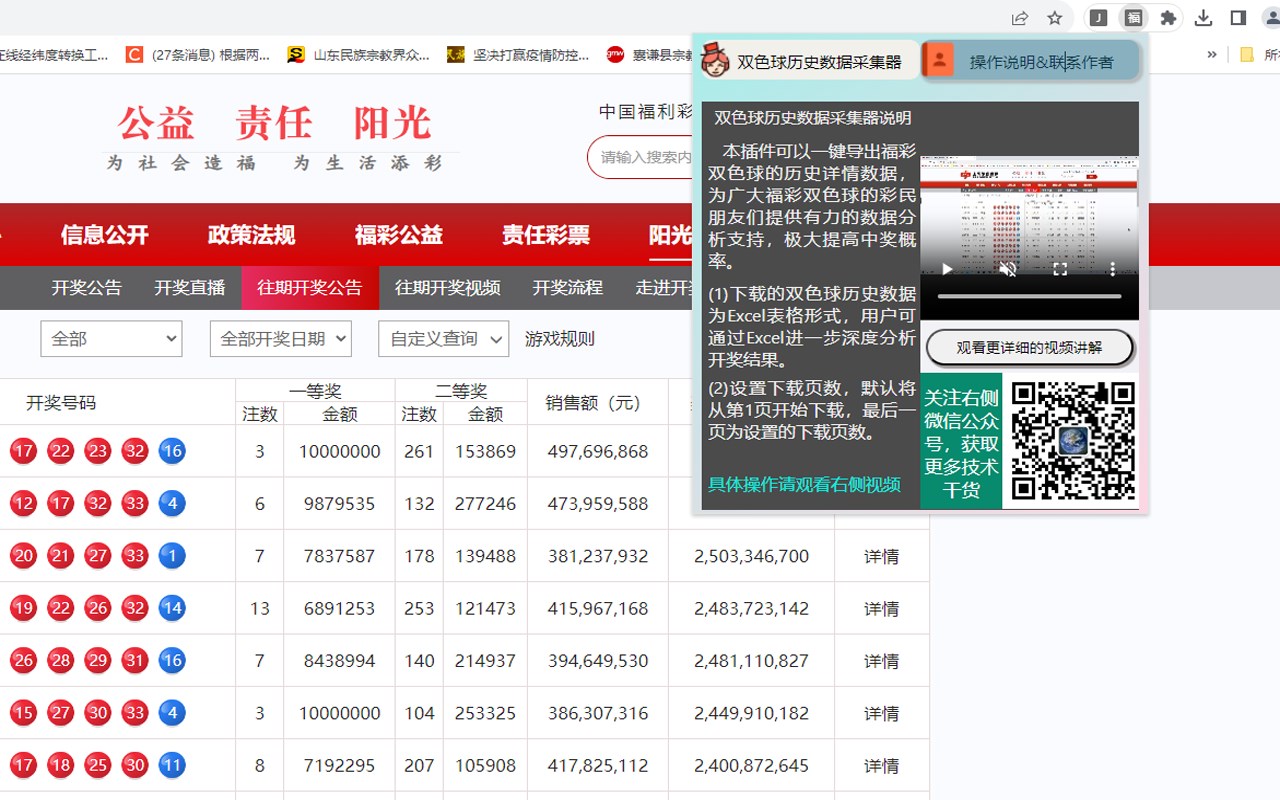This screenshot has width=1280, height=800.
Task: Click the 2,503,346,700 pool amount cell
Action: [751, 556]
